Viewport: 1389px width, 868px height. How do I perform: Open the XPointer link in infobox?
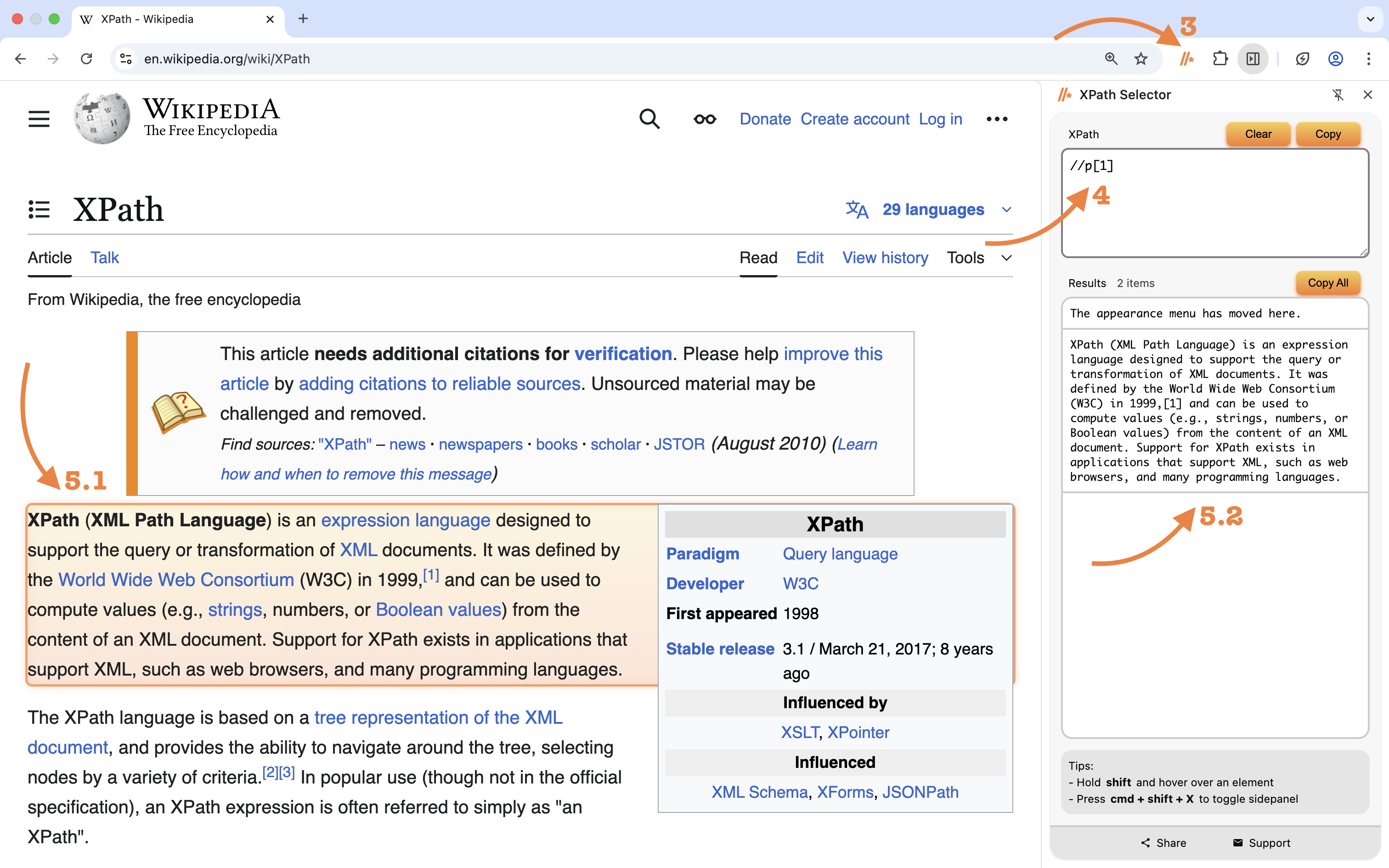[858, 733]
